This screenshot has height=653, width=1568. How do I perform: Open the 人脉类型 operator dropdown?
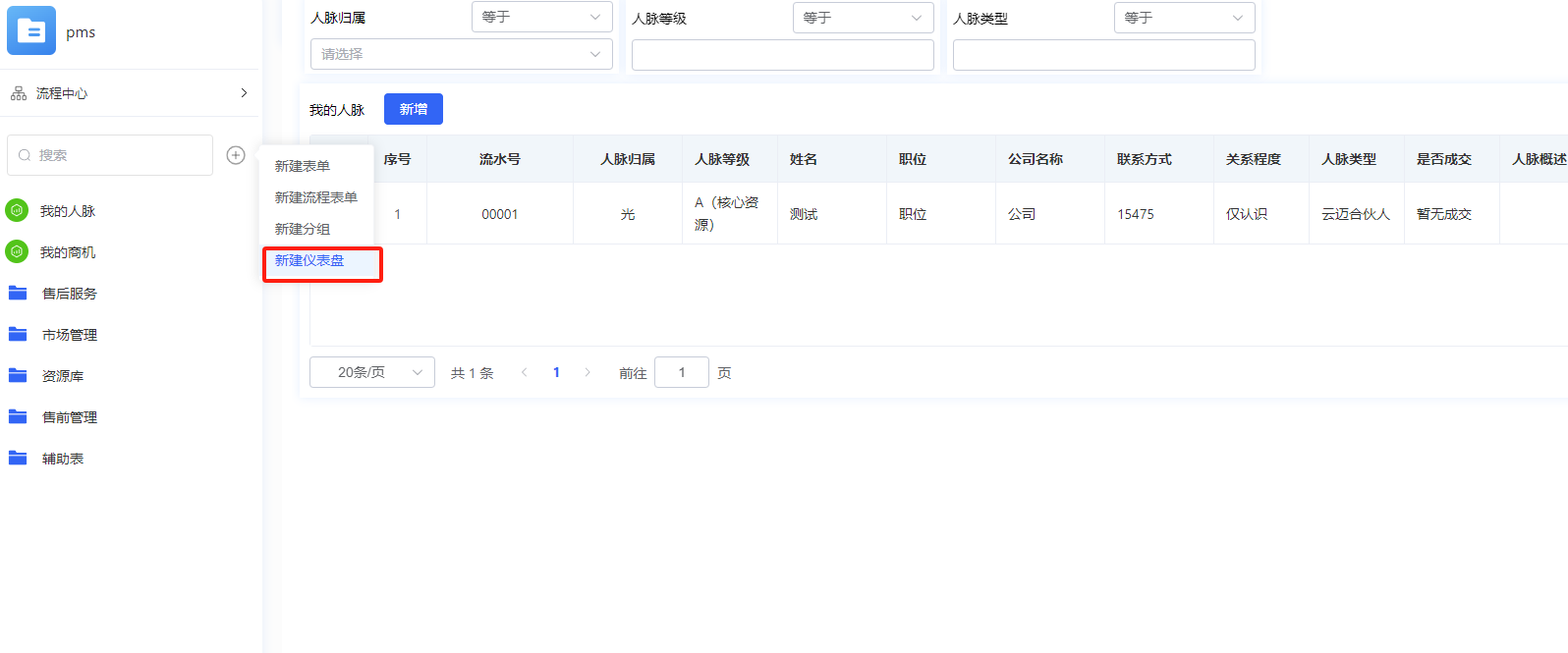(1184, 18)
